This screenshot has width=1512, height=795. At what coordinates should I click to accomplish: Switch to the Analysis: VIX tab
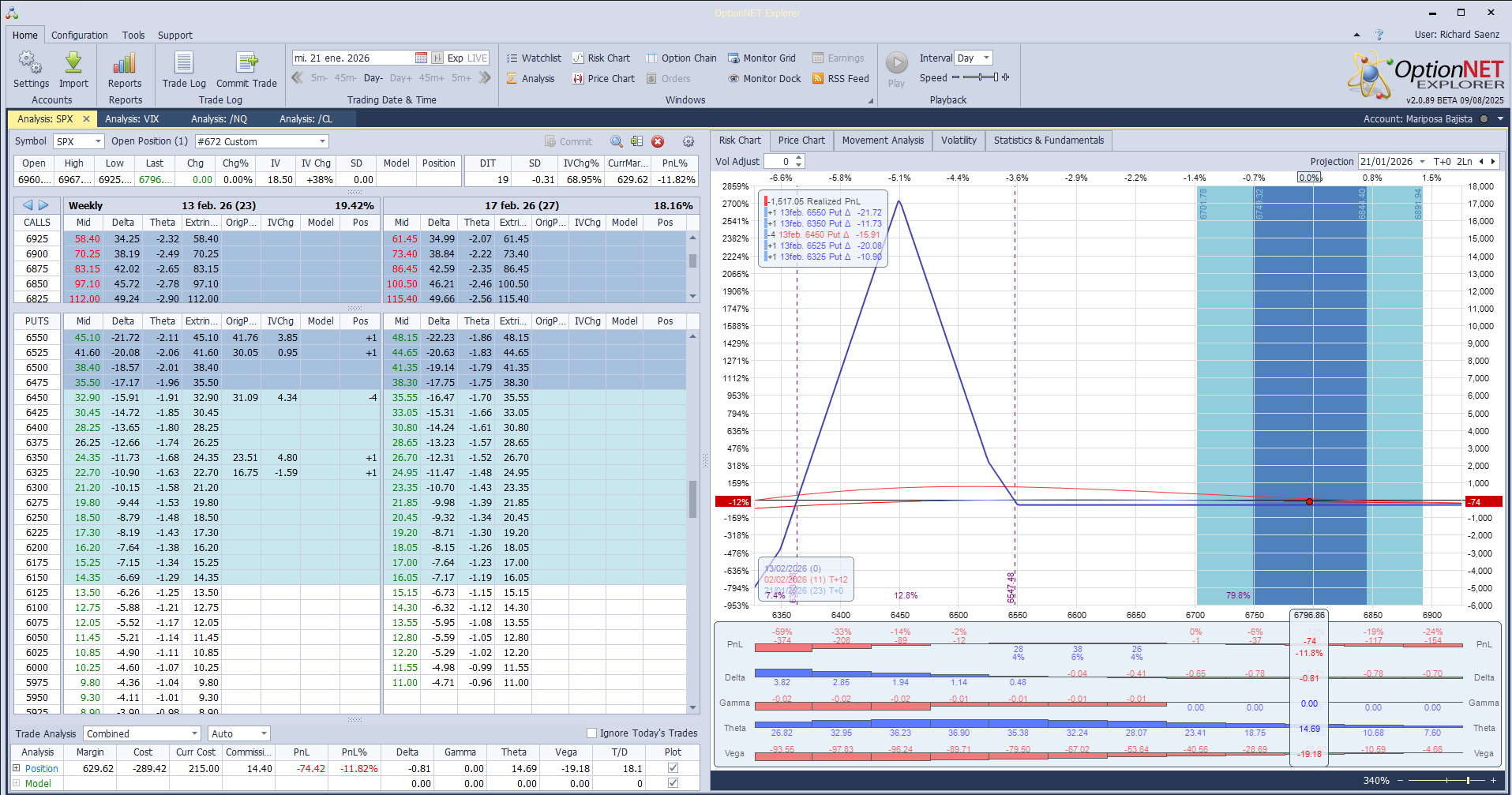(132, 119)
